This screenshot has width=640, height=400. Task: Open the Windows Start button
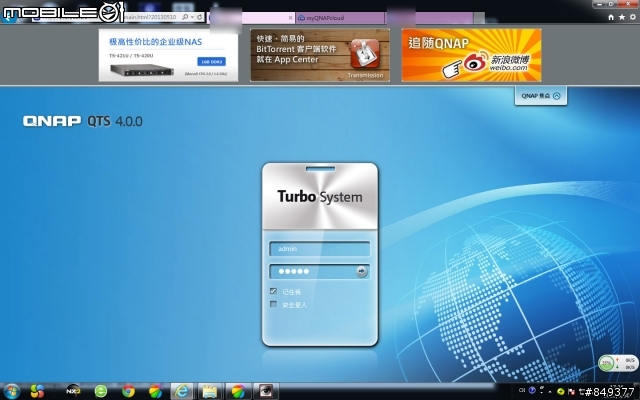pos(11,391)
